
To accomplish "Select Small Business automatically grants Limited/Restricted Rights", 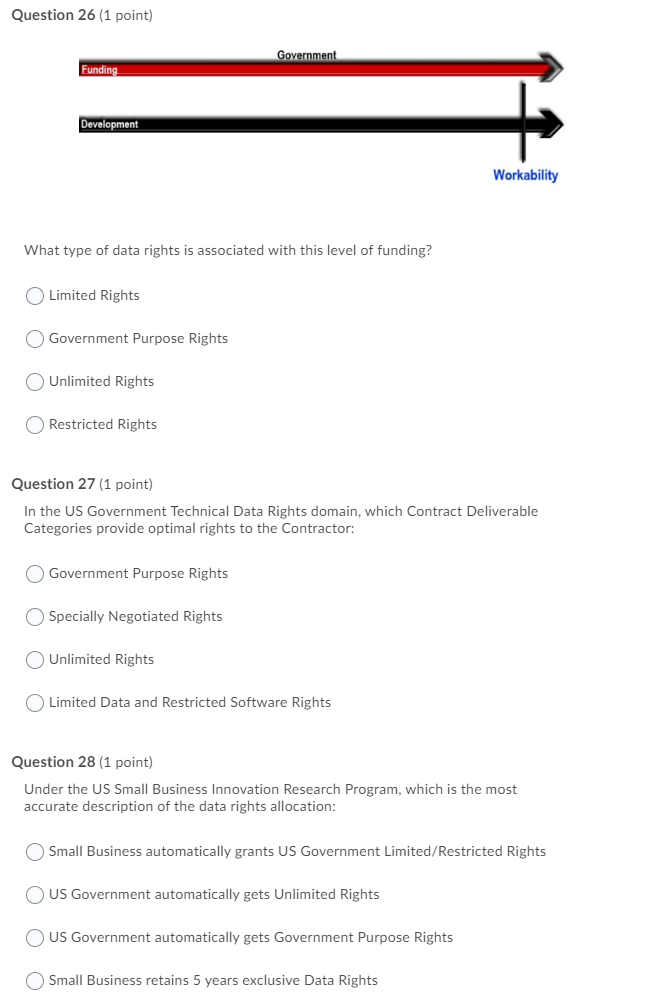I will click(x=35, y=851).
